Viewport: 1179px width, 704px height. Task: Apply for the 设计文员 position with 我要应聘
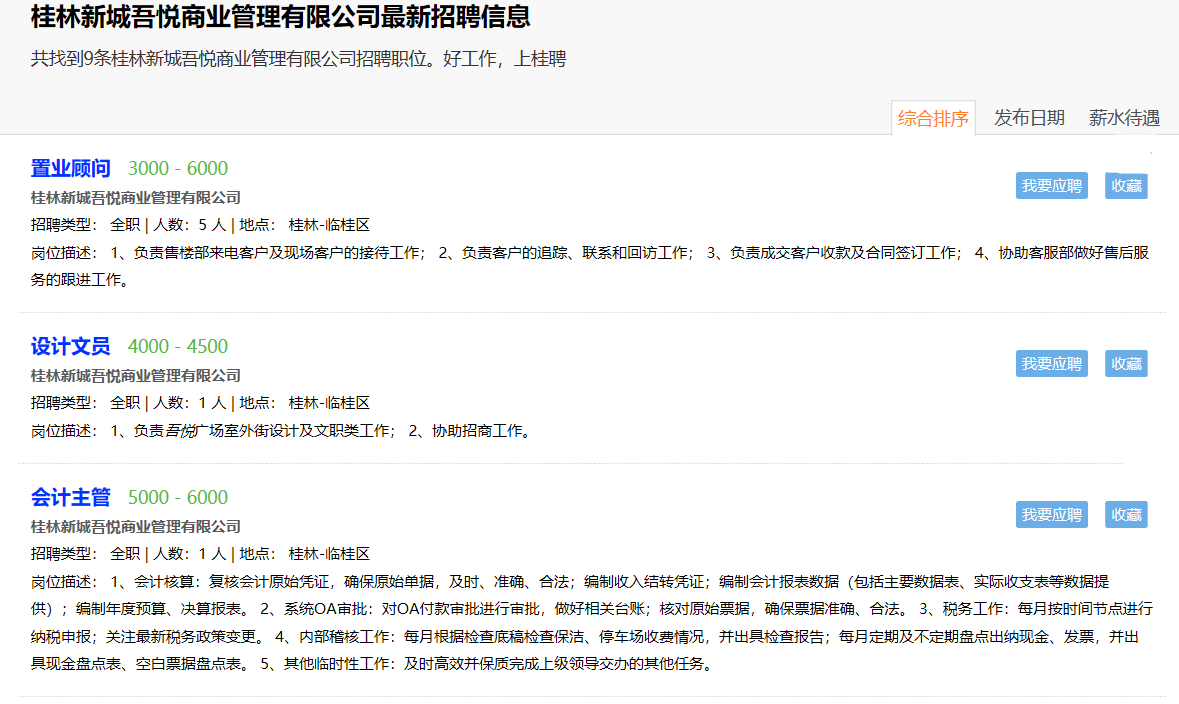coord(1051,364)
